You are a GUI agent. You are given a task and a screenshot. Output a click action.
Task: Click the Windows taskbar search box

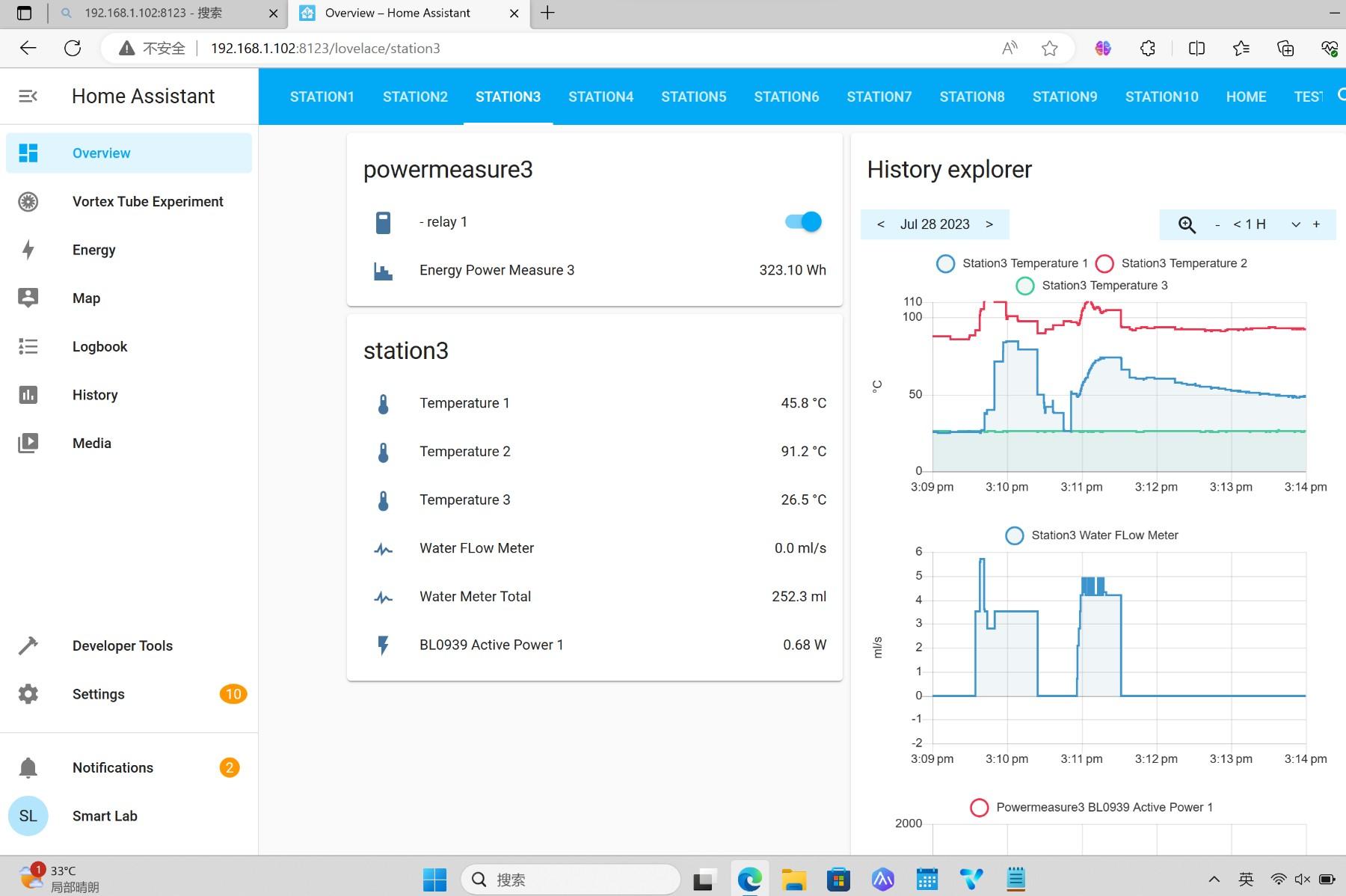pyautogui.click(x=571, y=880)
